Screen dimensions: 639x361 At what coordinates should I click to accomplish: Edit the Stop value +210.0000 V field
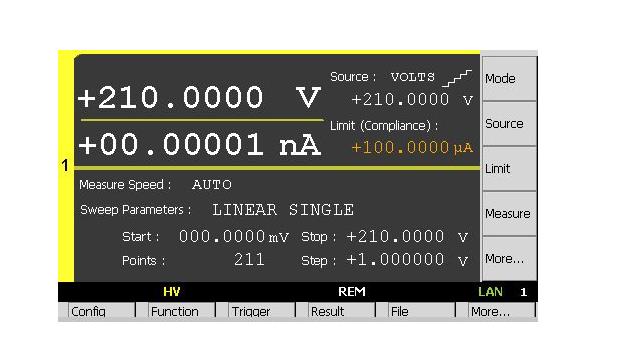(x=407, y=236)
